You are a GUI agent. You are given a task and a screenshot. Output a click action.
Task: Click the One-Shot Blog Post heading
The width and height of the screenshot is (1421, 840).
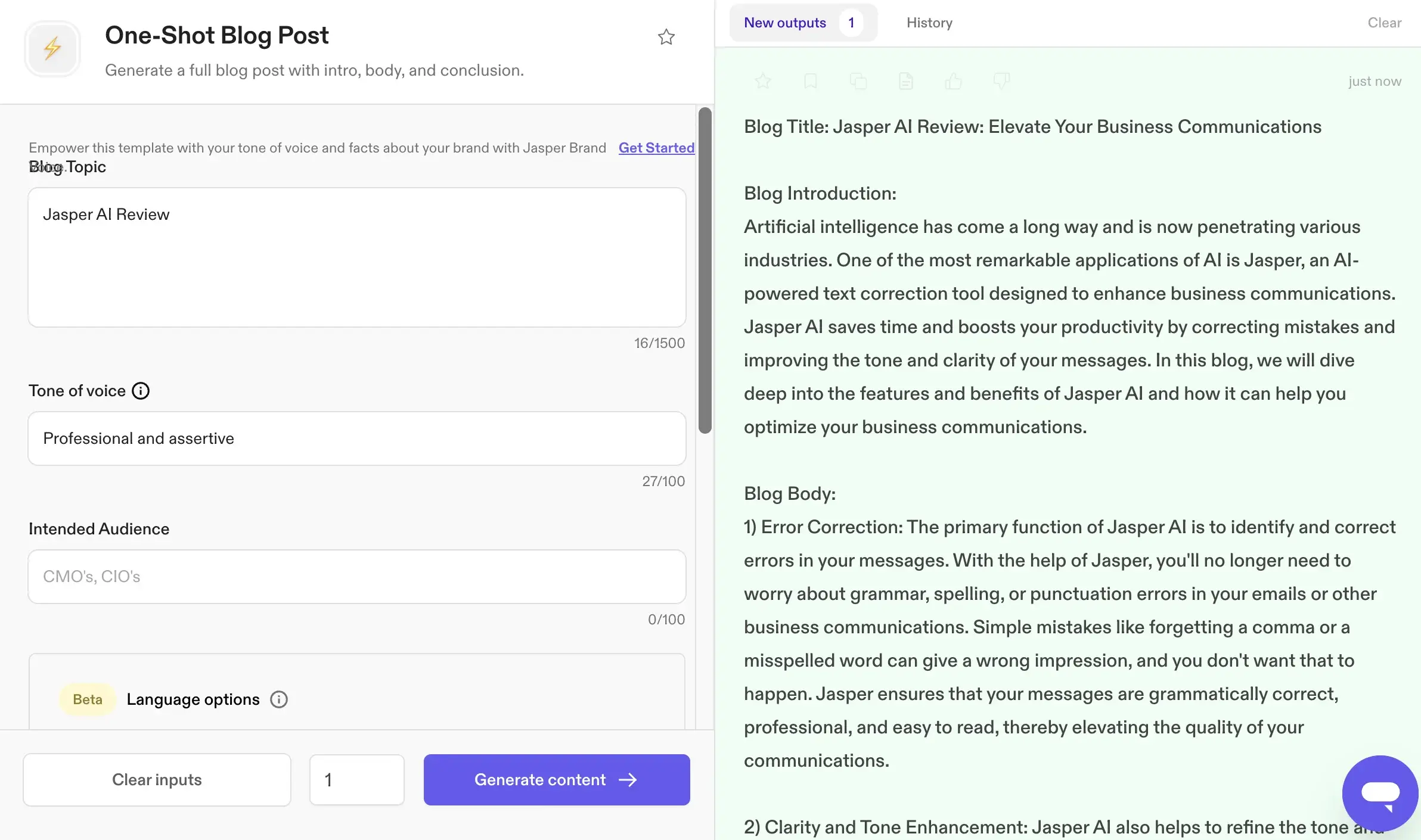pyautogui.click(x=217, y=36)
